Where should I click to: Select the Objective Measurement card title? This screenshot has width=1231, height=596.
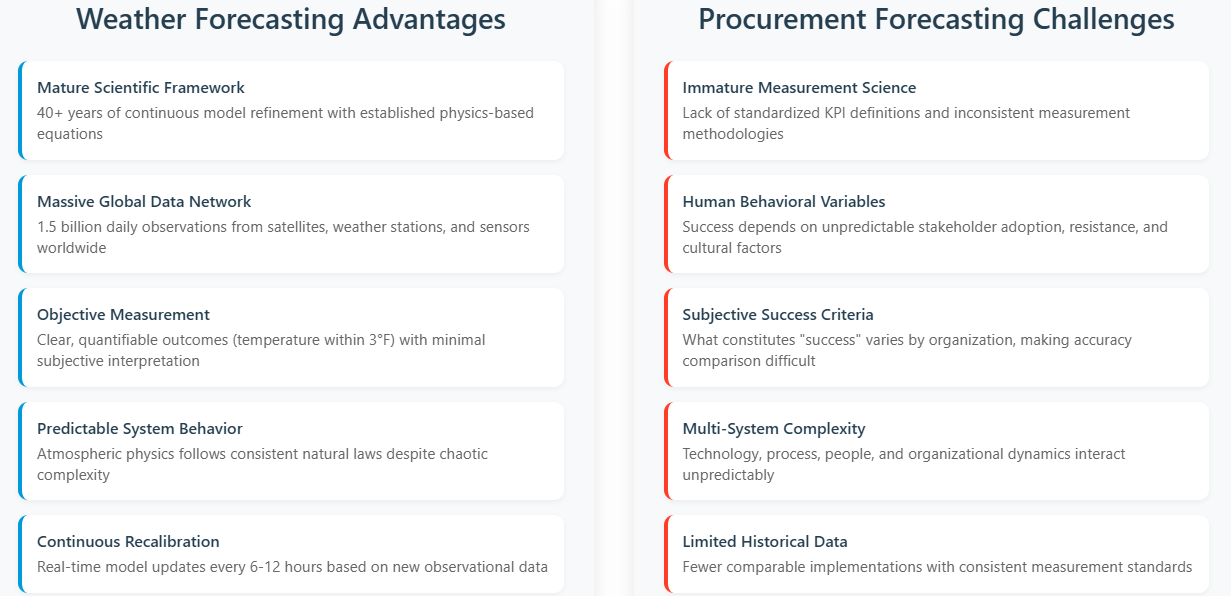tap(123, 315)
